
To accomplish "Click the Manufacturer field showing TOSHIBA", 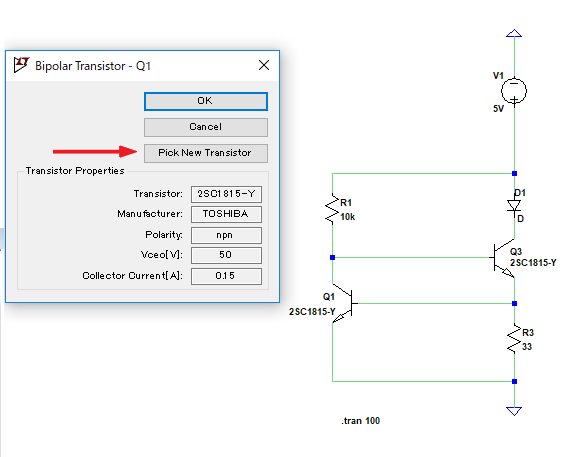I will pos(226,214).
